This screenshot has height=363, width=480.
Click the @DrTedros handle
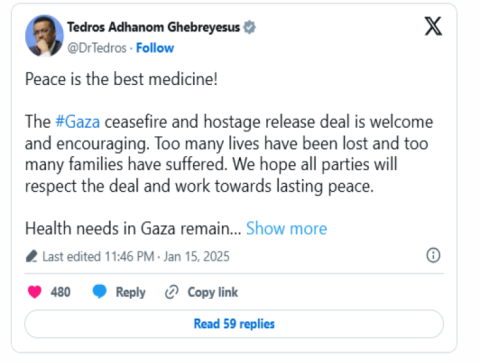(x=97, y=48)
